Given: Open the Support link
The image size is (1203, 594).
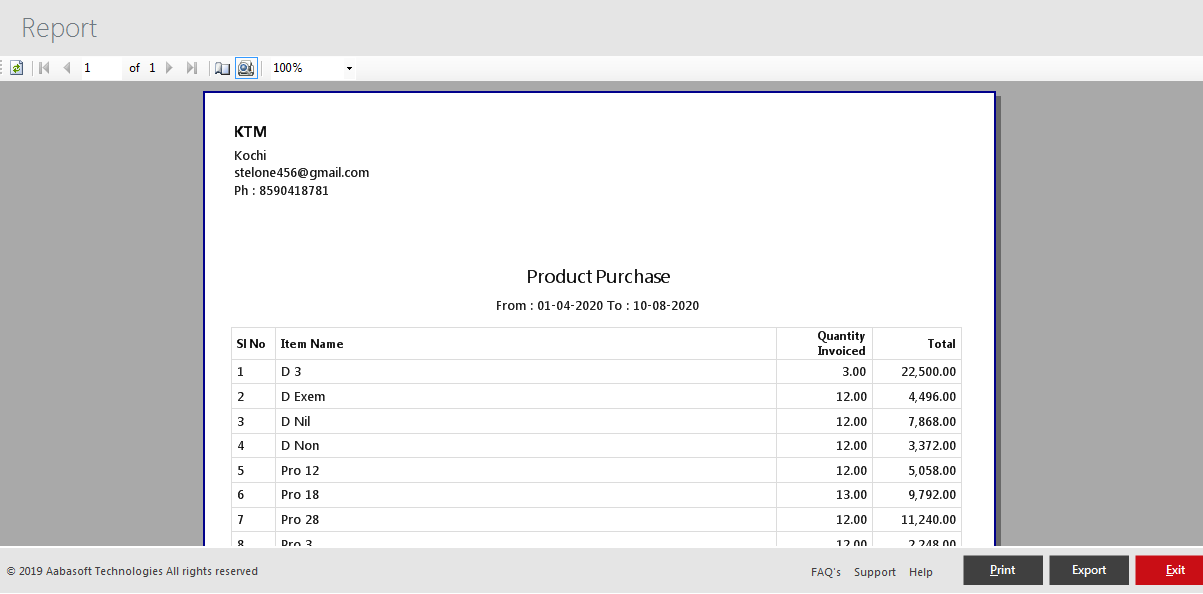Looking at the screenshot, I should point(875,572).
